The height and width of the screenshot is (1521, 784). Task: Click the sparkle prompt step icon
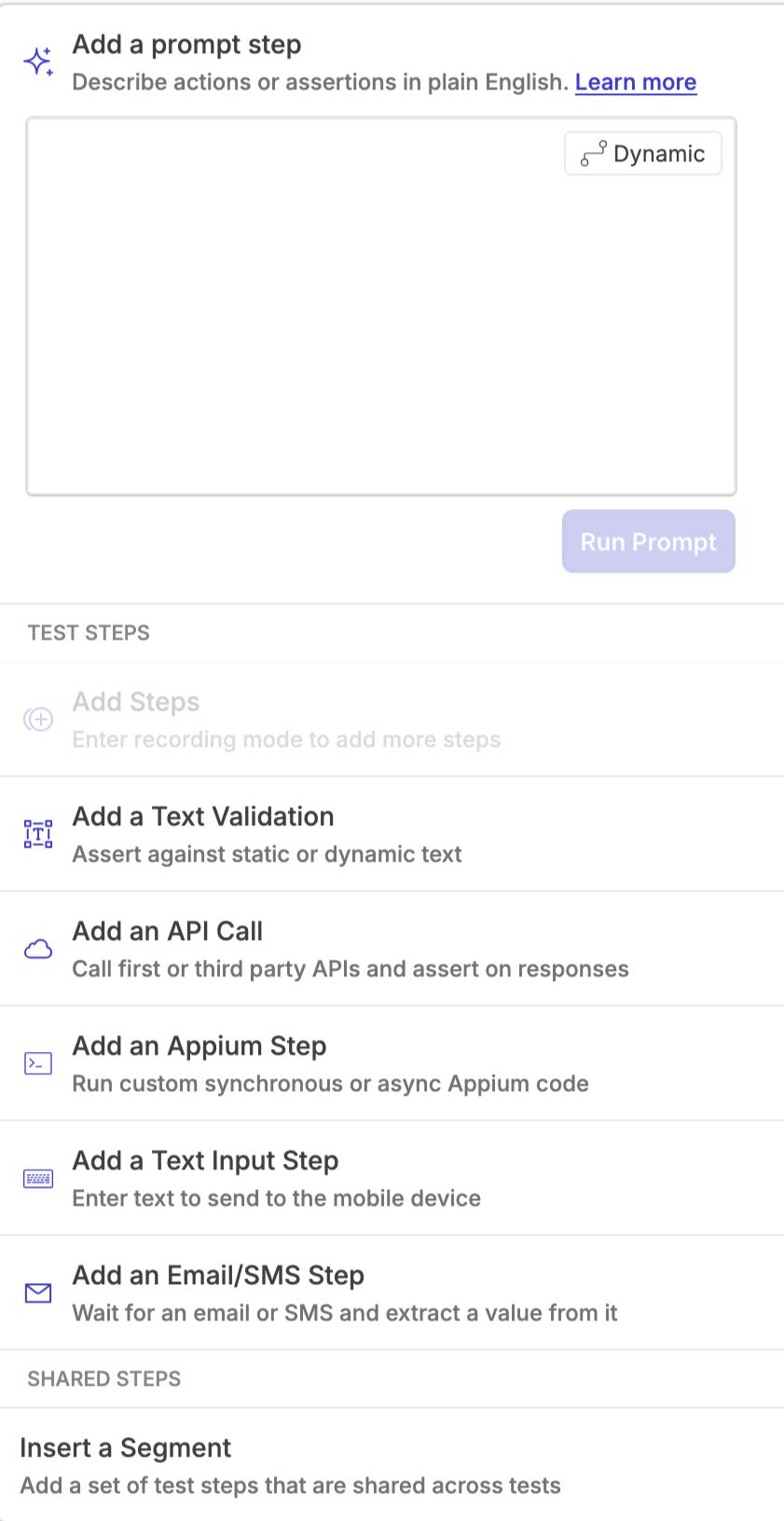coord(38,62)
